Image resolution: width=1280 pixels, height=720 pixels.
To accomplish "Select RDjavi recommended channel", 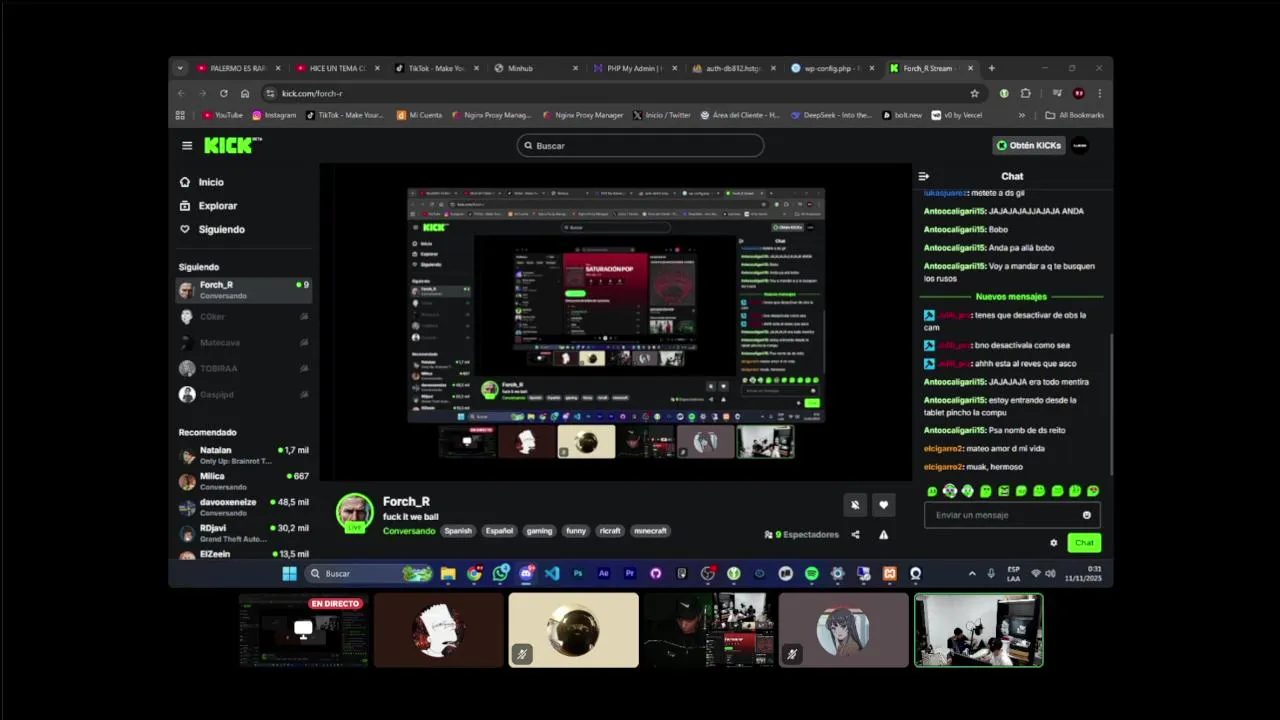I will [244, 534].
